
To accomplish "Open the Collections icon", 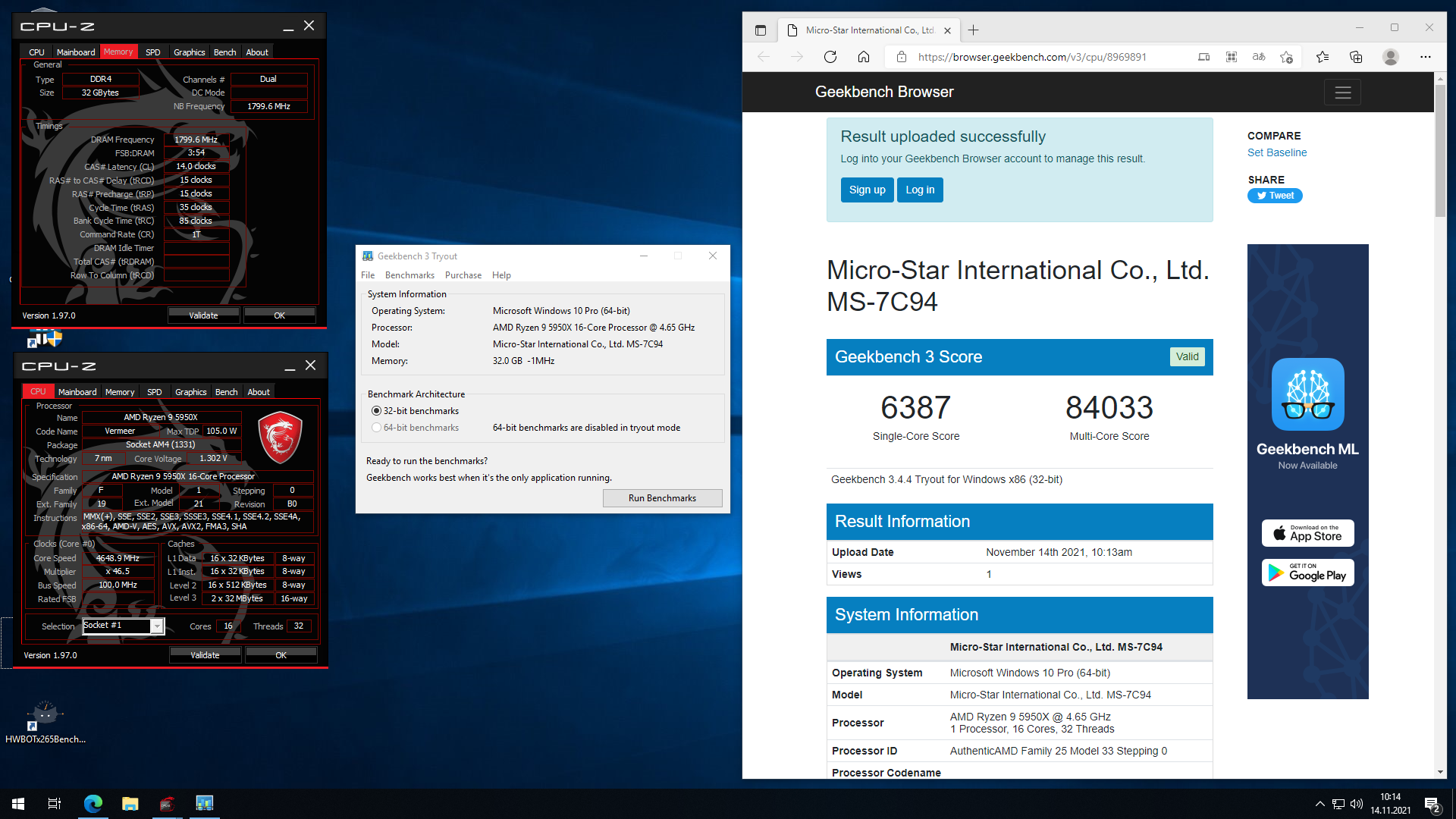I will tap(1357, 57).
